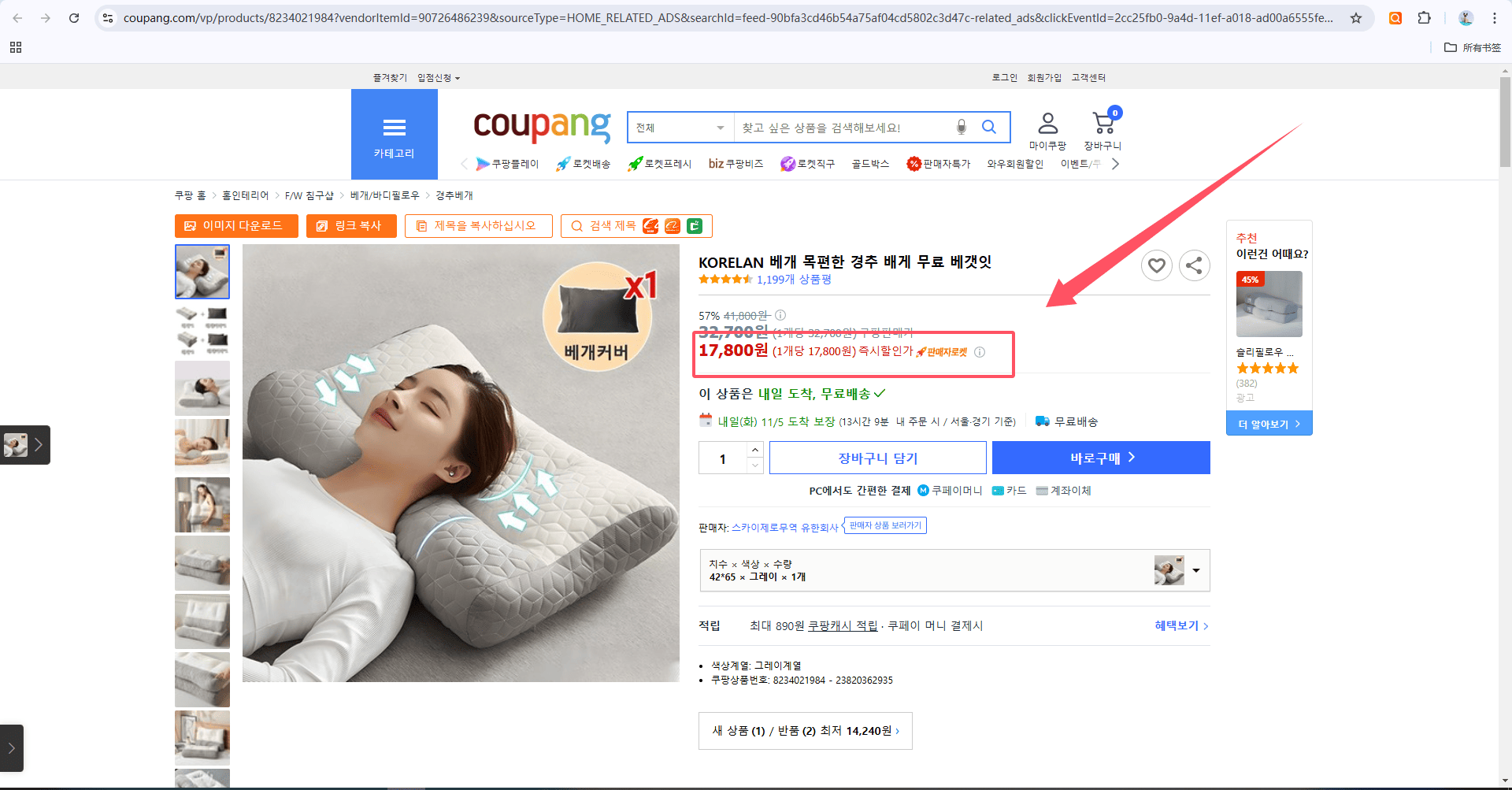Click the browser address bar URL
1512x790 pixels.
pos(728,18)
